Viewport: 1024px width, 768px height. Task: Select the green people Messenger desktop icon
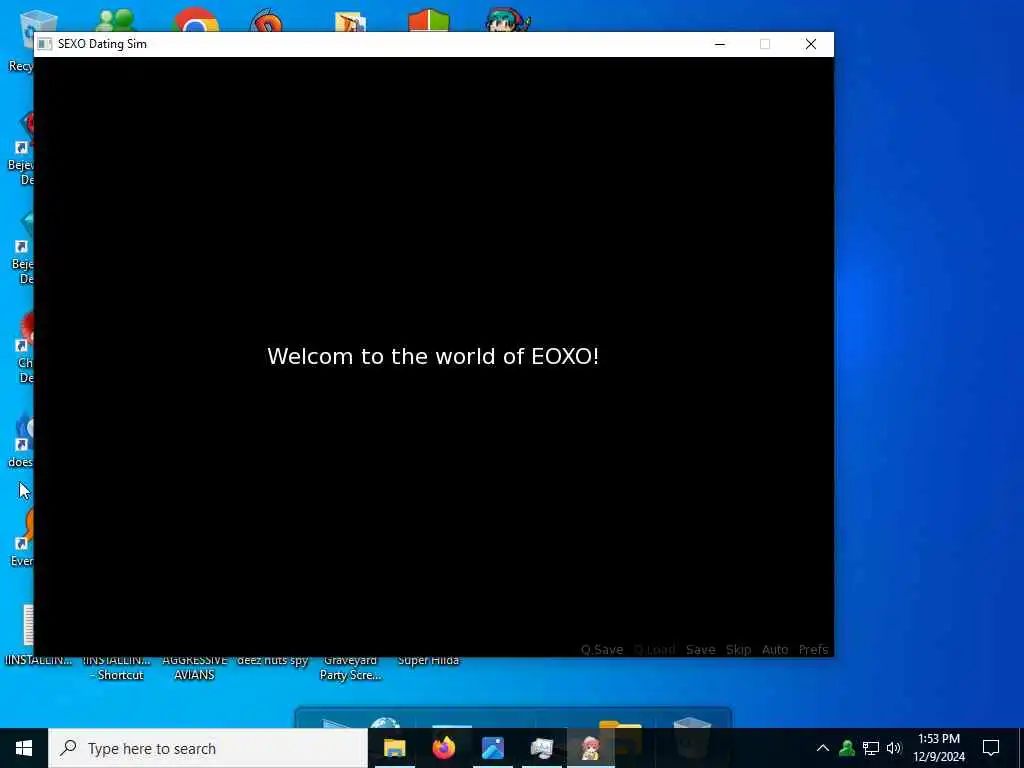point(116,19)
